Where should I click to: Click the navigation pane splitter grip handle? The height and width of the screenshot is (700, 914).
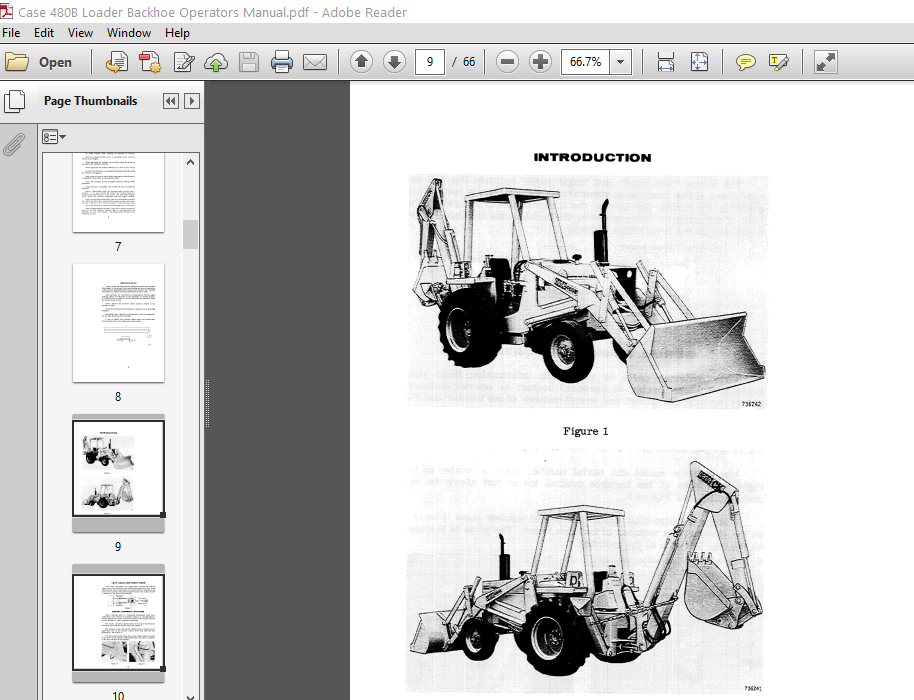(208, 403)
